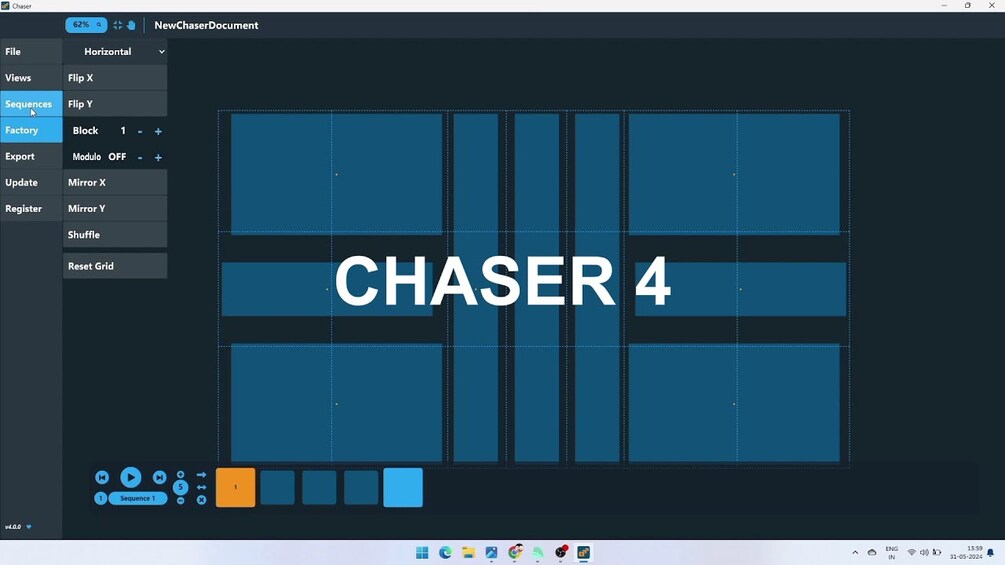This screenshot has height=565, width=1005.
Task: Open the Register menu
Action: pos(31,209)
